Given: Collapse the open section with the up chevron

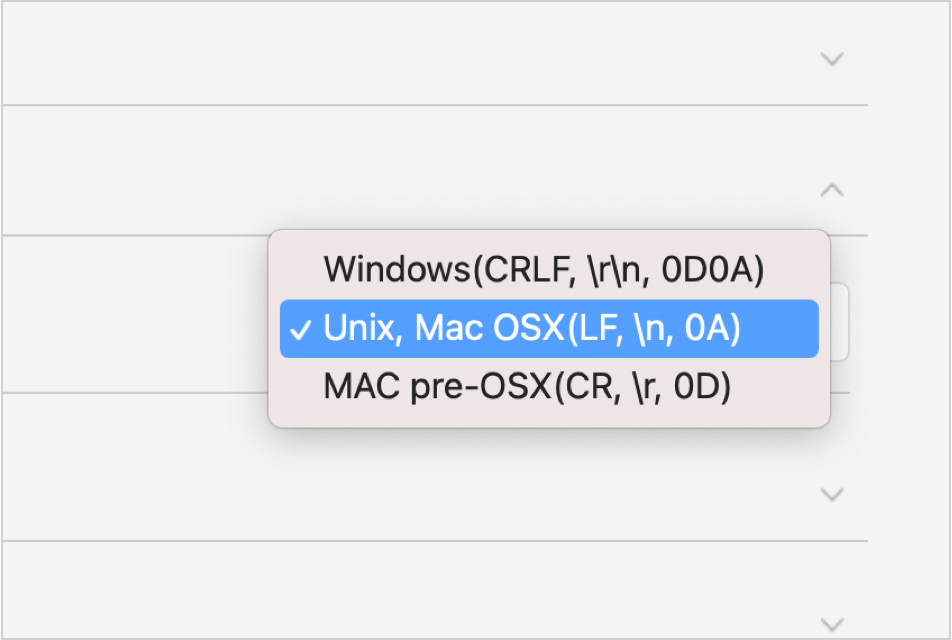Looking at the screenshot, I should click(x=832, y=189).
